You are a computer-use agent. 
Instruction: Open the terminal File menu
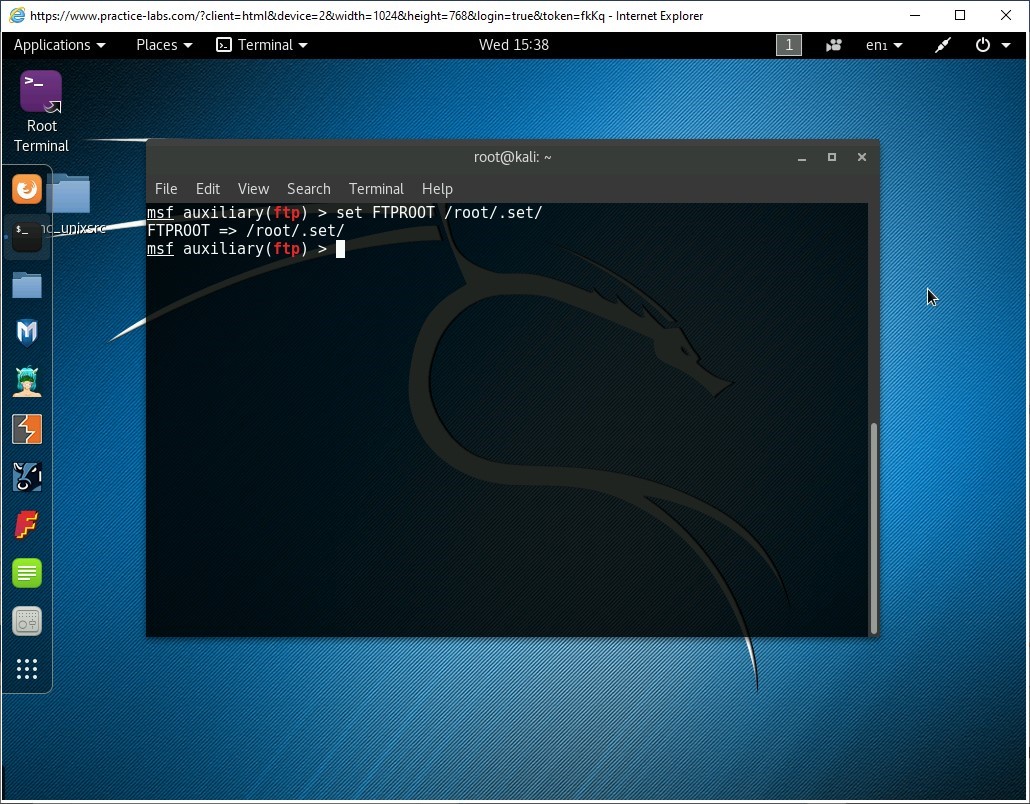(166, 189)
